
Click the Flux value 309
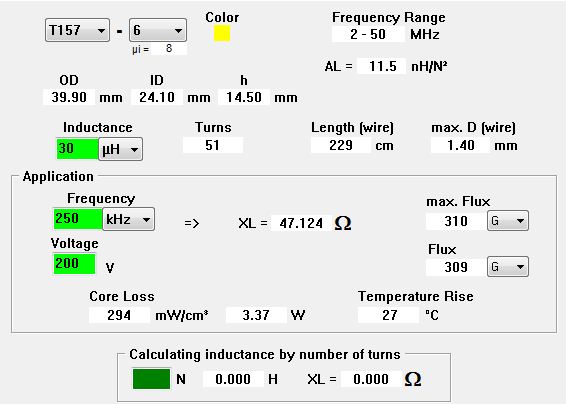pos(456,267)
